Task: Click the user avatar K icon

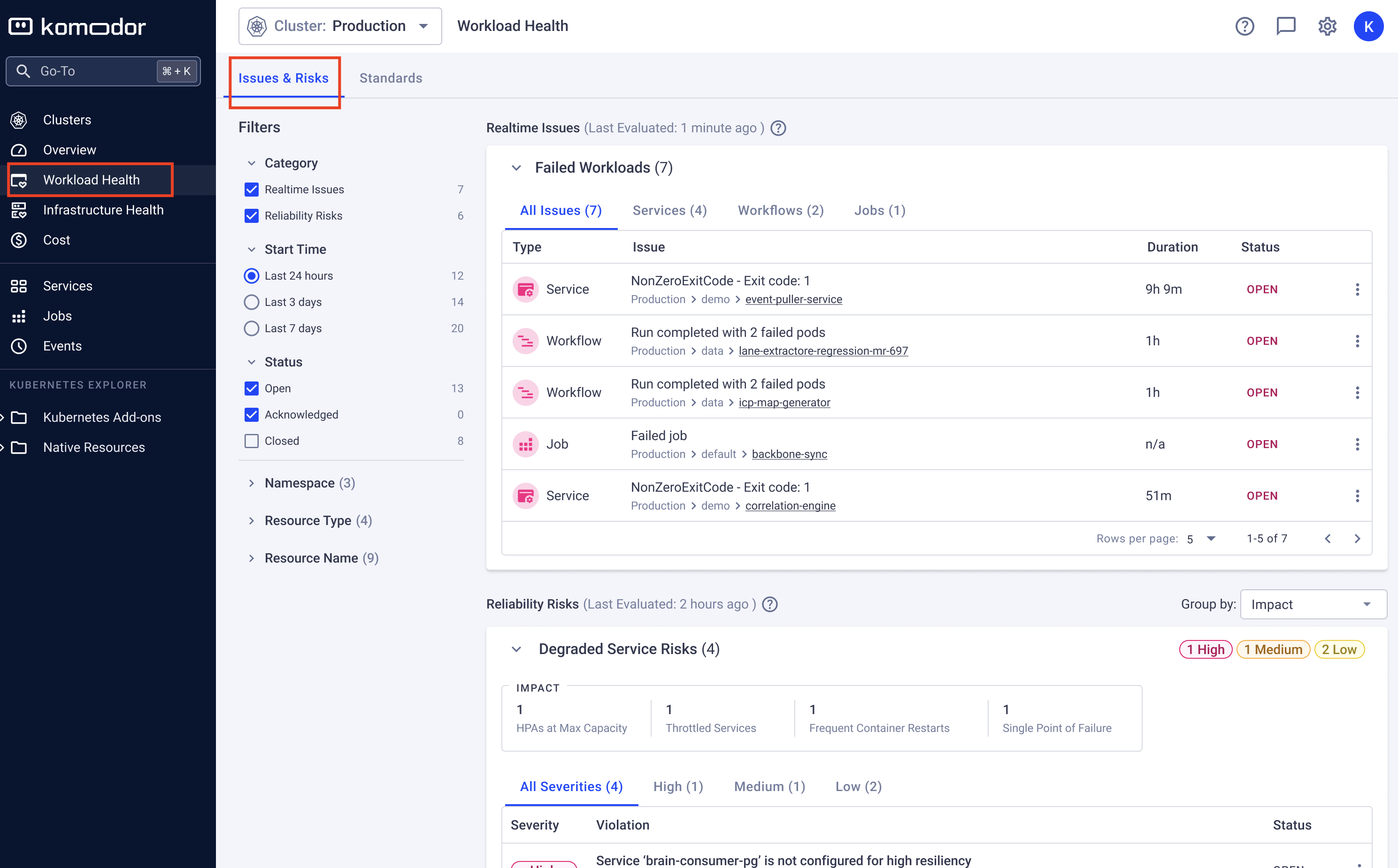Action: (1369, 26)
